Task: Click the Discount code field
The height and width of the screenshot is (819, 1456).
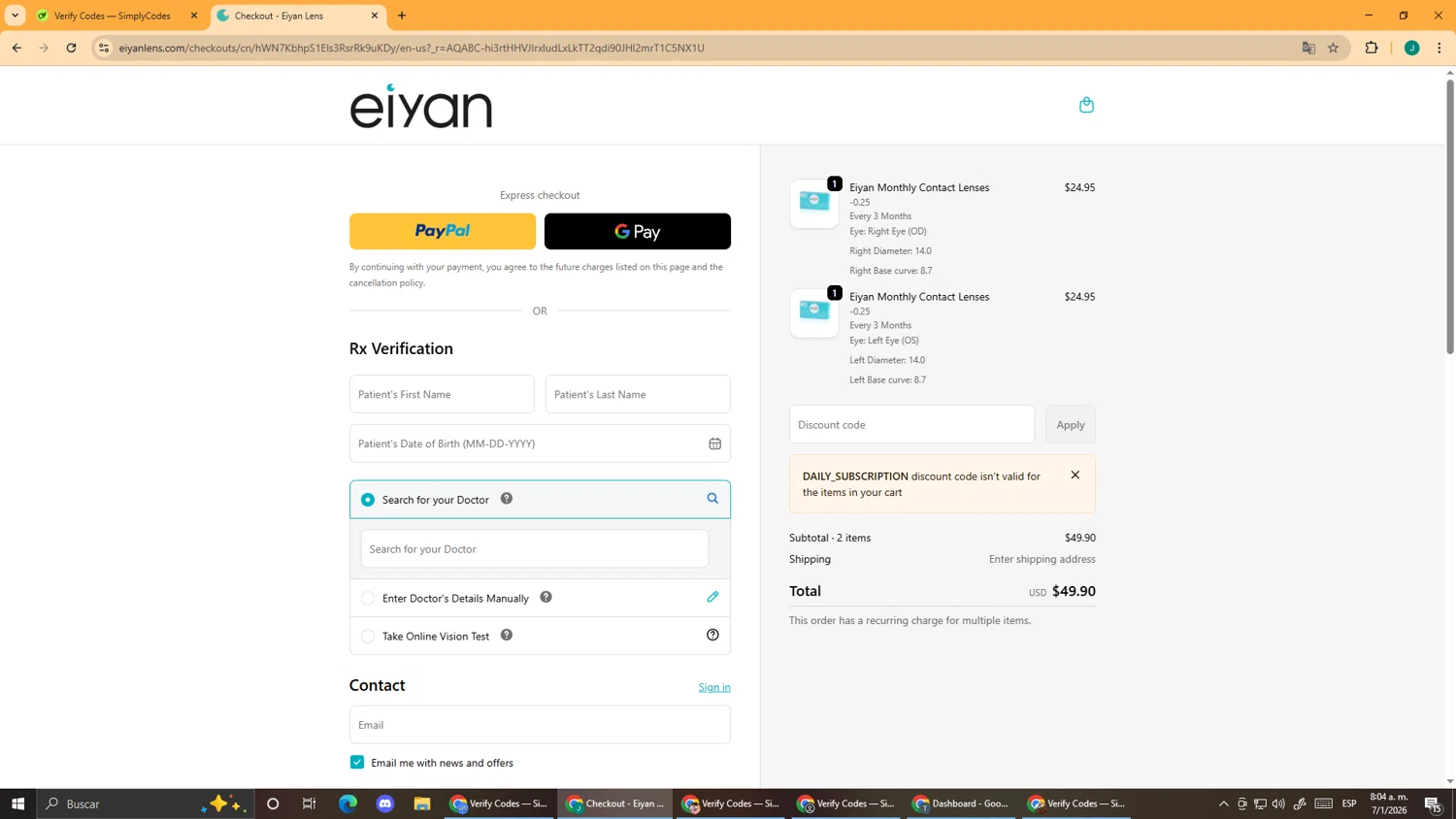Action: click(912, 424)
